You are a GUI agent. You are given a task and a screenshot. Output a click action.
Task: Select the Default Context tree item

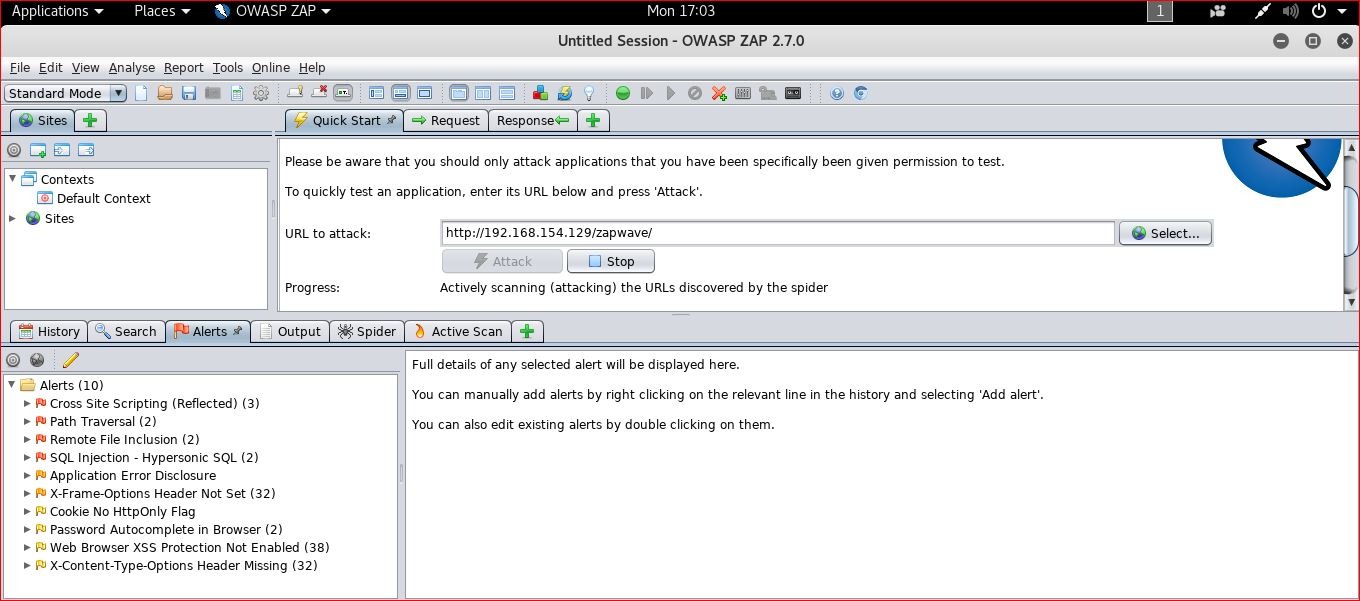pyautogui.click(x=104, y=198)
